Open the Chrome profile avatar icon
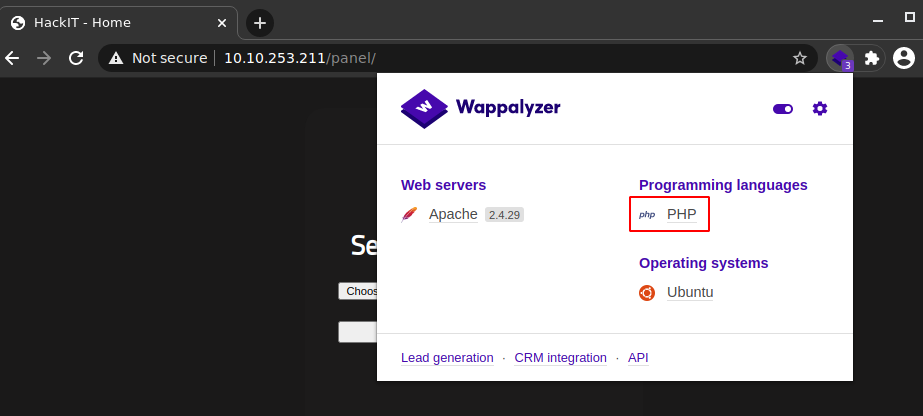 click(904, 58)
